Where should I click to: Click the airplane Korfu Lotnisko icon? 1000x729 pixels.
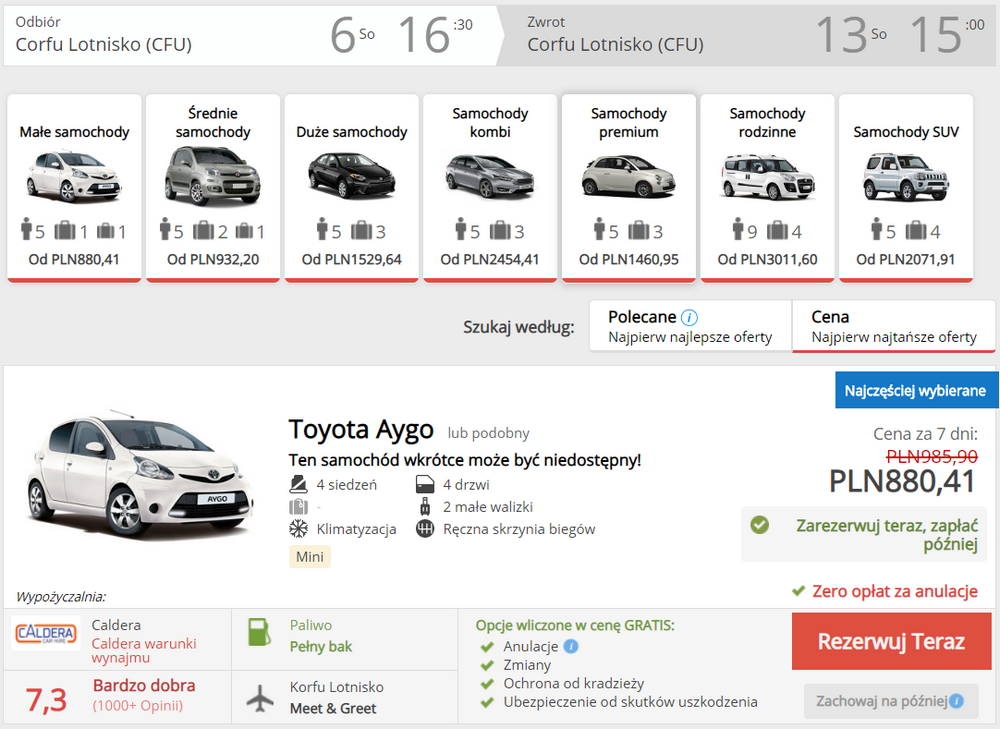click(260, 698)
